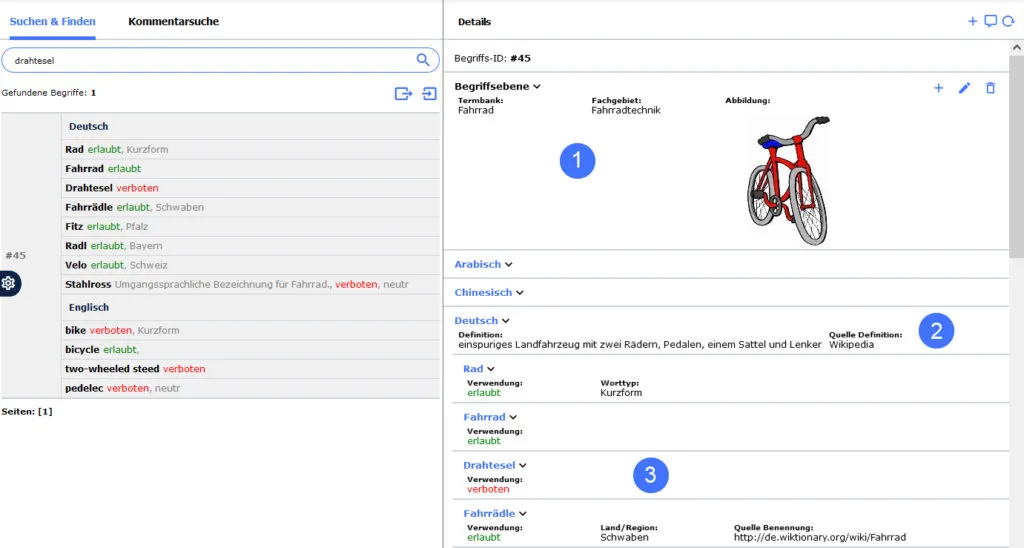This screenshot has width=1024, height=548.
Task: Collapse the Fahrrad term entry
Action: 490,417
